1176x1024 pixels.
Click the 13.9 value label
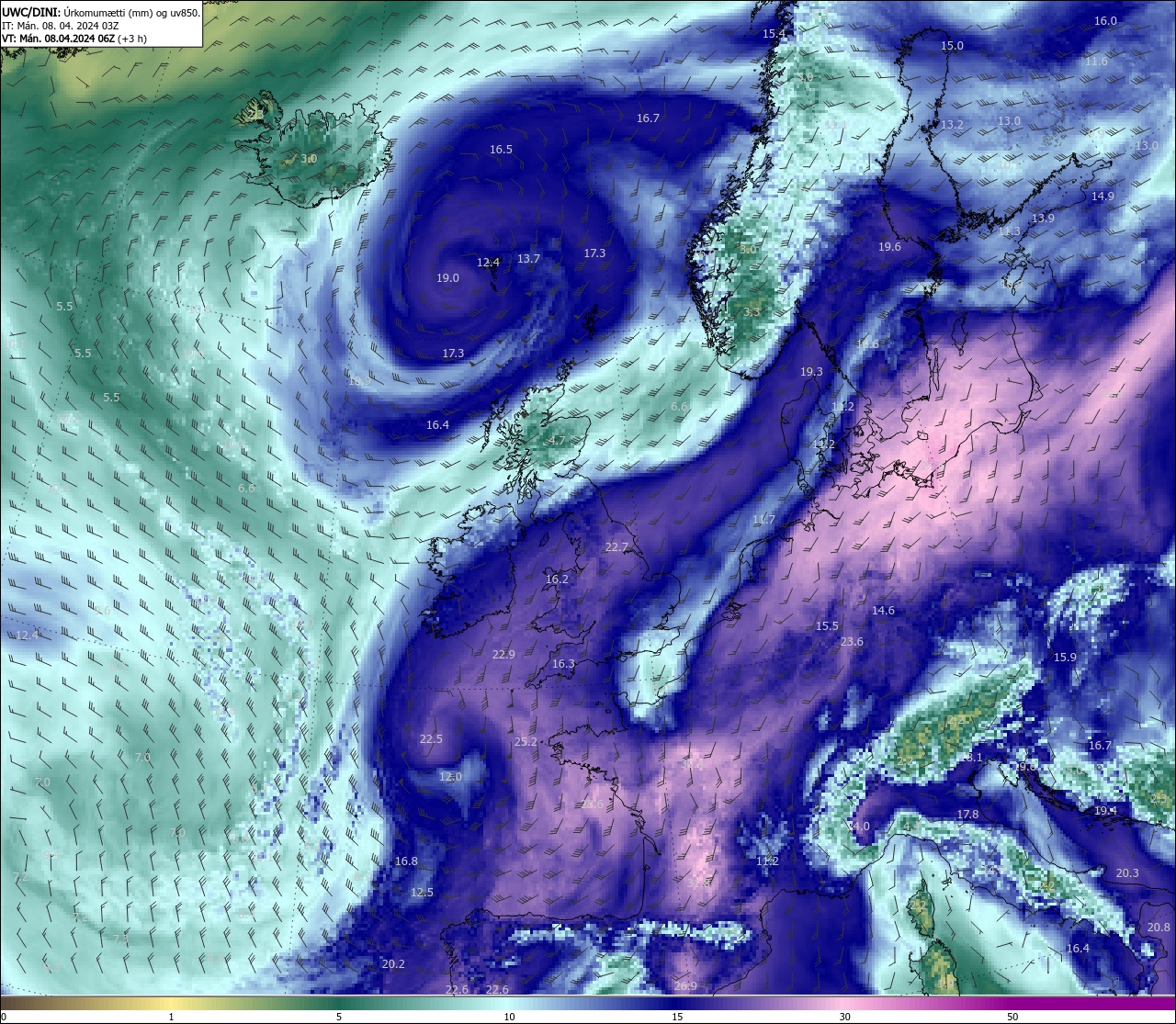pyautogui.click(x=1043, y=219)
